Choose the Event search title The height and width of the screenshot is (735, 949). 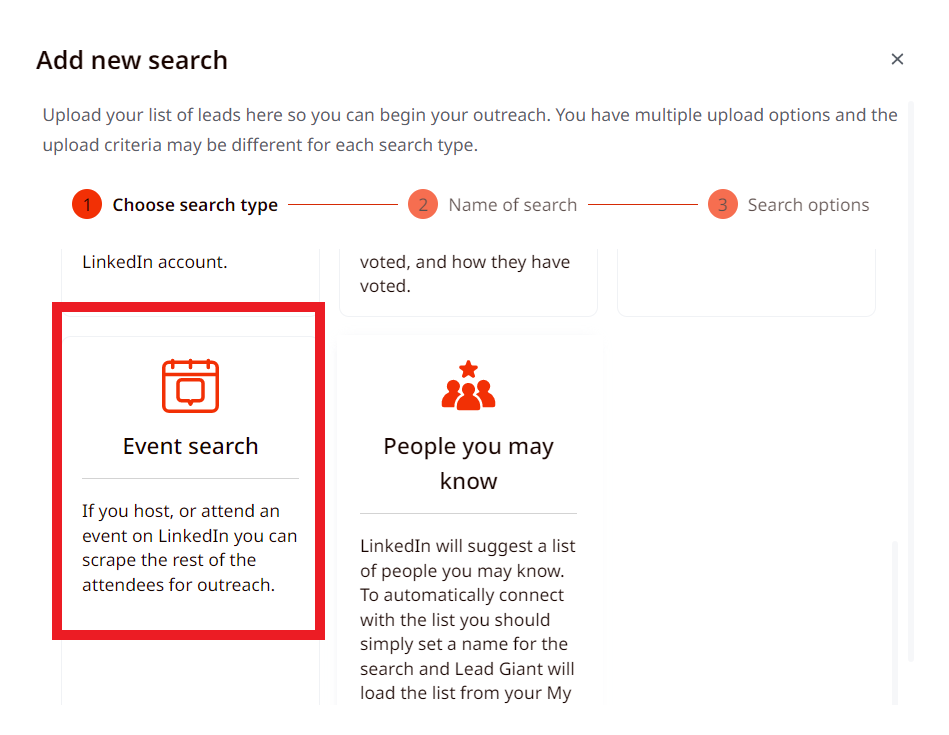[191, 446]
